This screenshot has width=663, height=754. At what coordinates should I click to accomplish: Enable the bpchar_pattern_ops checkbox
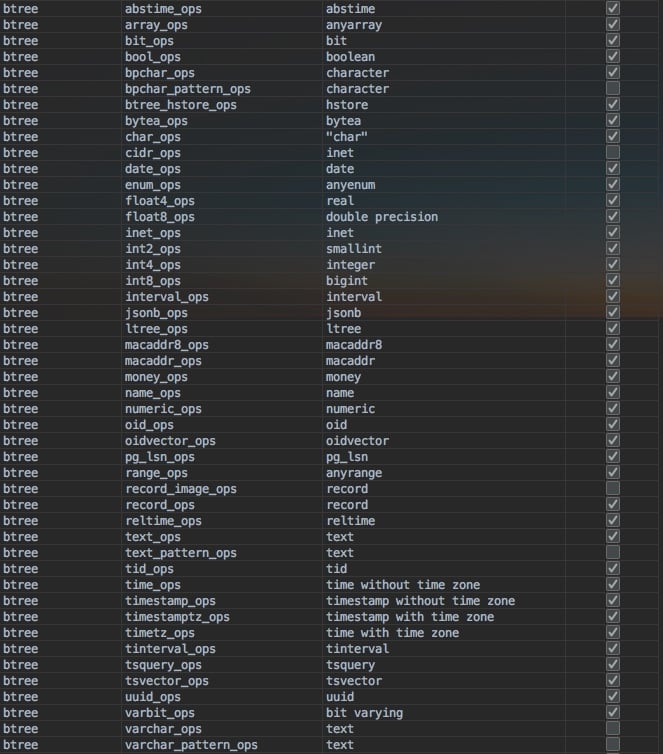(613, 88)
